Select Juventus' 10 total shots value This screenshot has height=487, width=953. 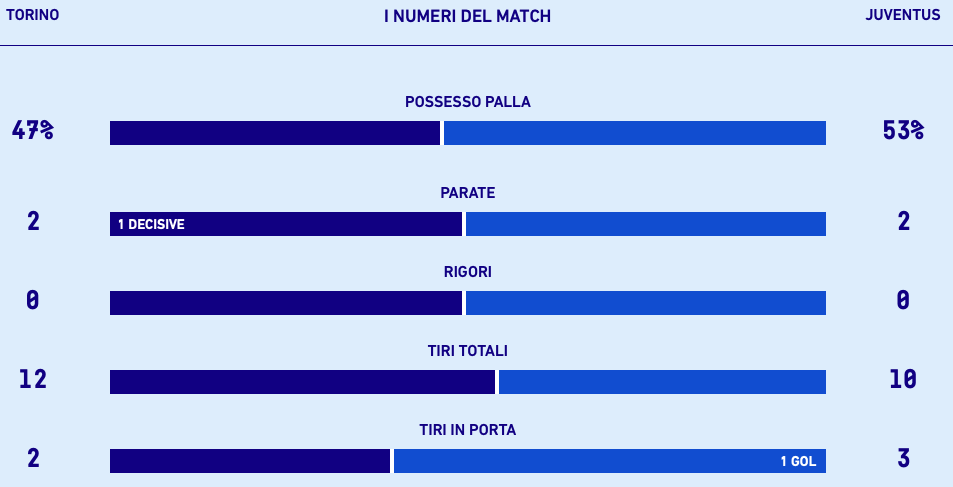(903, 379)
